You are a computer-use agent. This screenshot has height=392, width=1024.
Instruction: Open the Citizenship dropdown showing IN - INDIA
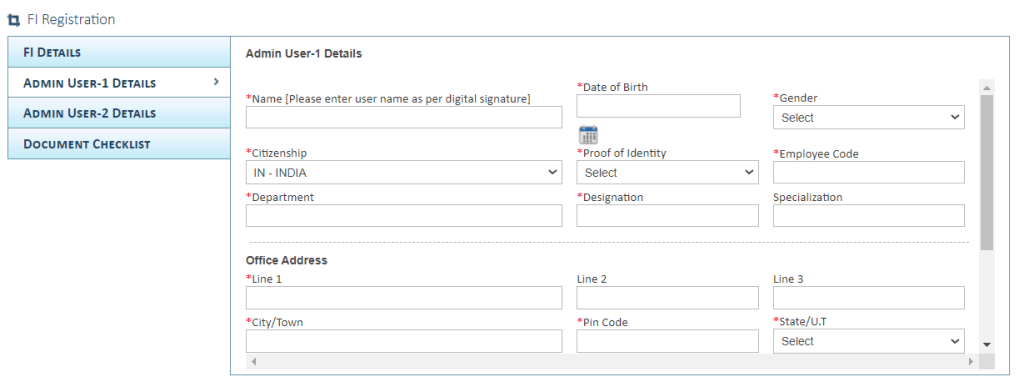coord(404,172)
